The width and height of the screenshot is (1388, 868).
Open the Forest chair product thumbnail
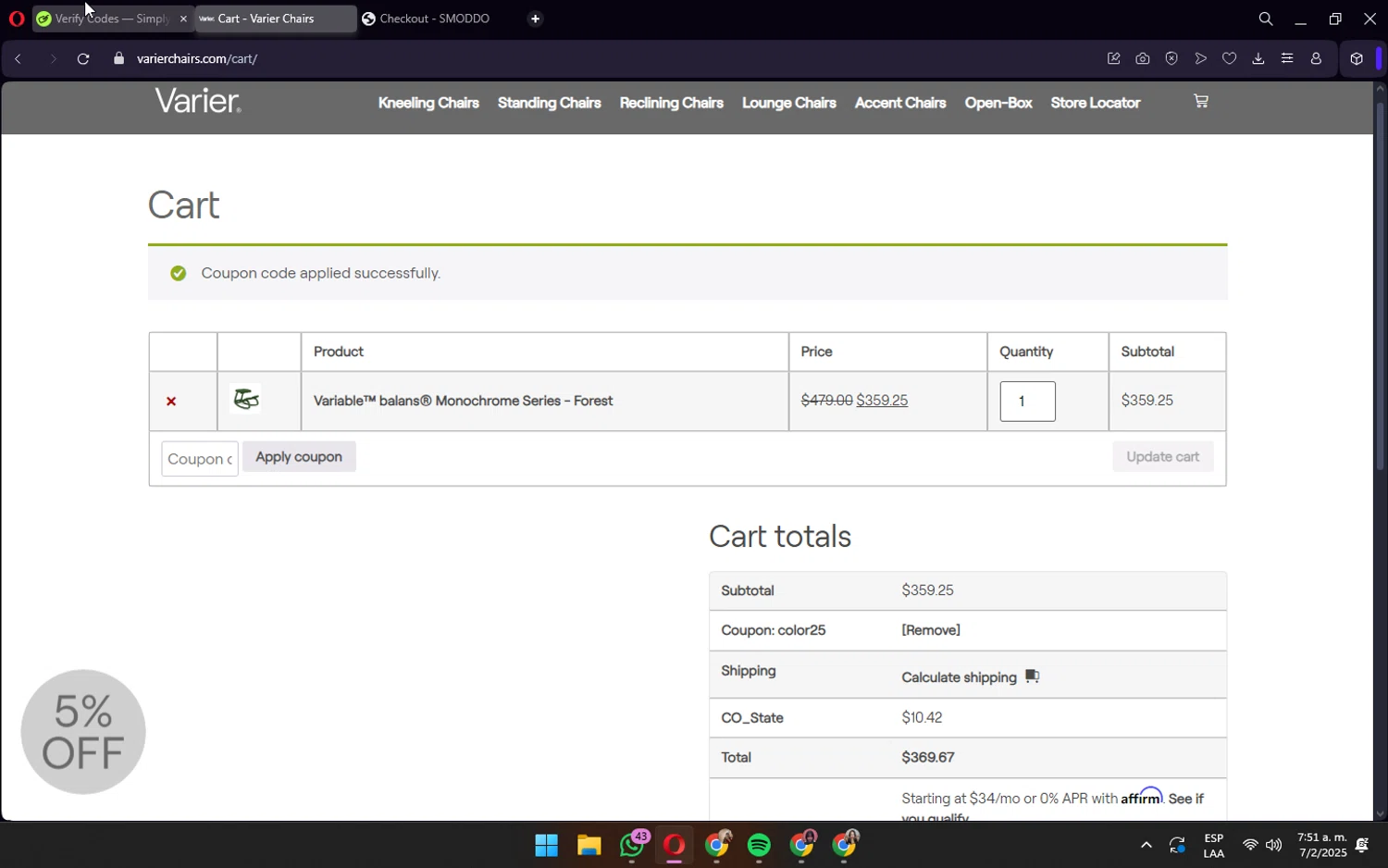(245, 399)
